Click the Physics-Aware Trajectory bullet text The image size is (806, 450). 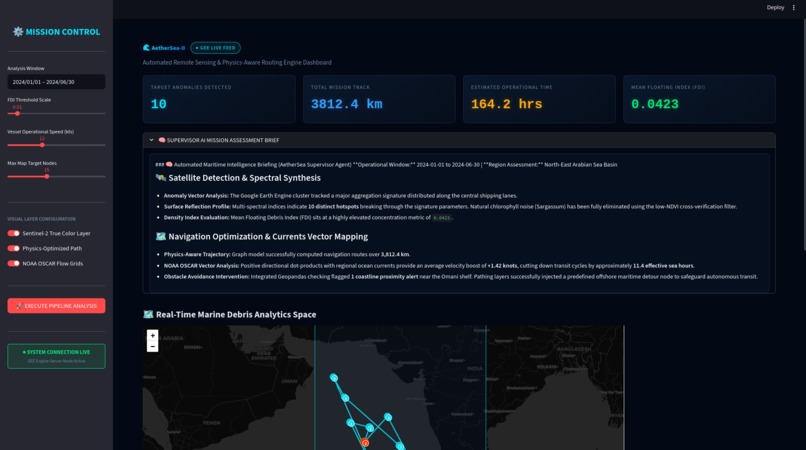(287, 255)
